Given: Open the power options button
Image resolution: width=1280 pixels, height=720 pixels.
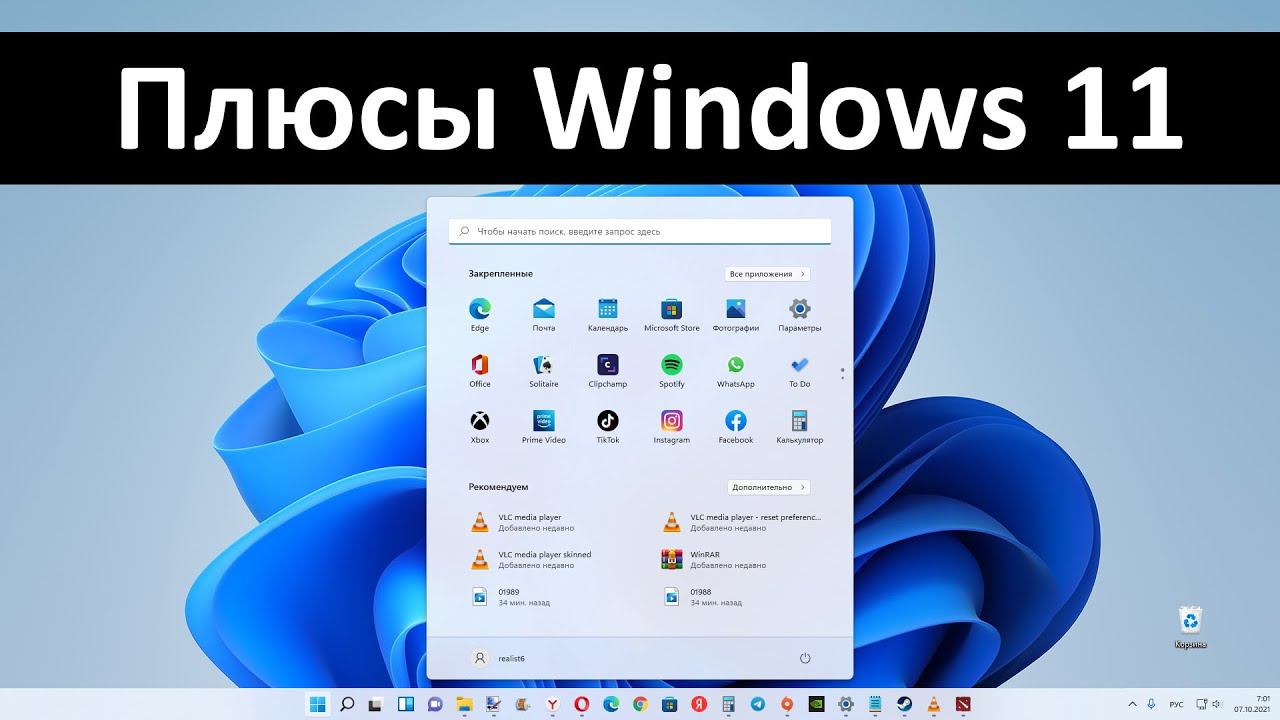Looking at the screenshot, I should pyautogui.click(x=805, y=658).
